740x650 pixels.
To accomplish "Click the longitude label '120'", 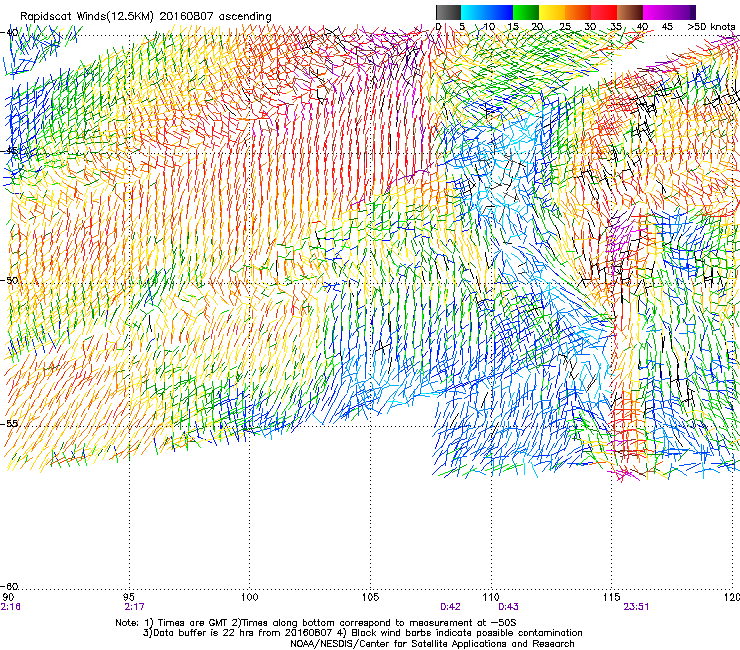I will coord(732,597).
